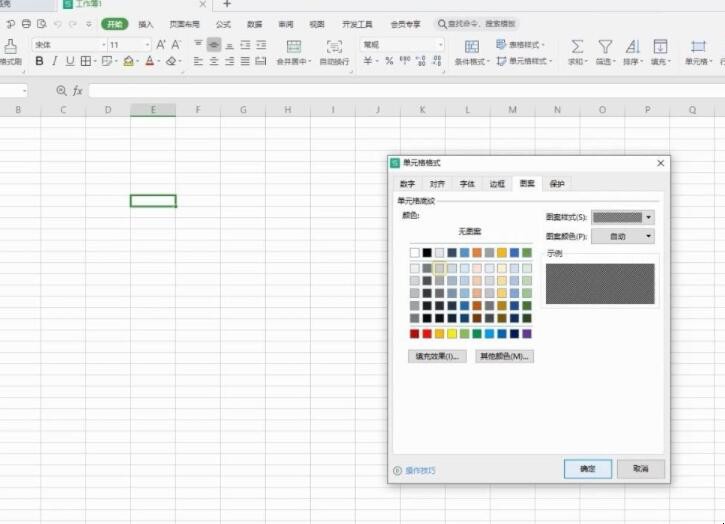Viewport: 725px width, 524px height.
Task: Pick the purple swatch in bottom row
Action: coord(527,333)
